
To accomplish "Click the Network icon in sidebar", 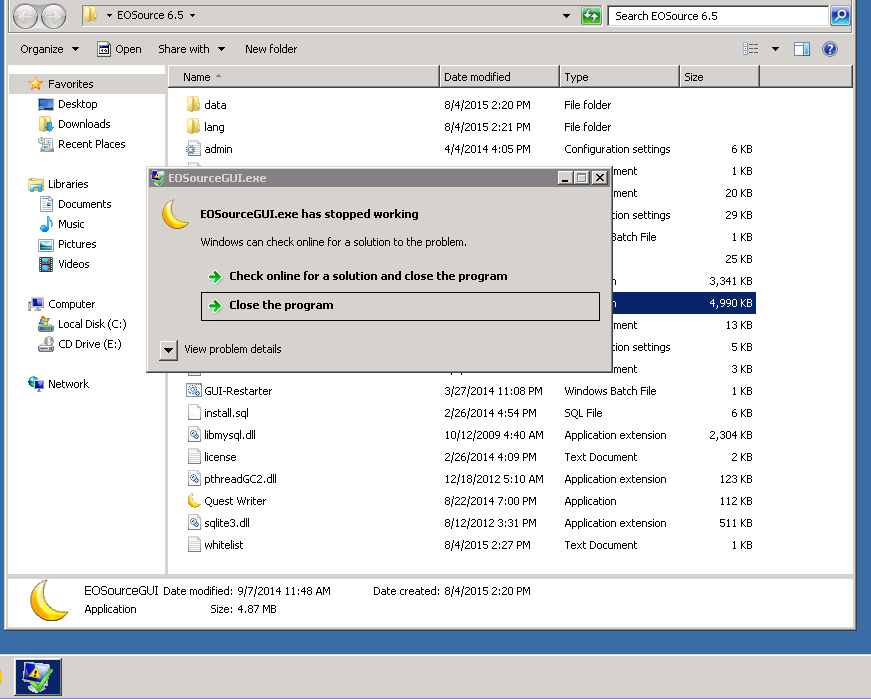I will coord(36,384).
